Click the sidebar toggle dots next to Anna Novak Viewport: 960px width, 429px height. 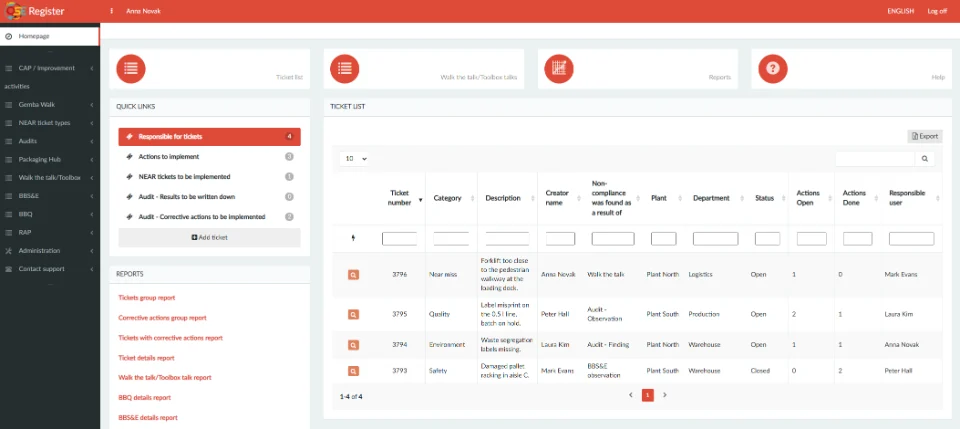(111, 11)
